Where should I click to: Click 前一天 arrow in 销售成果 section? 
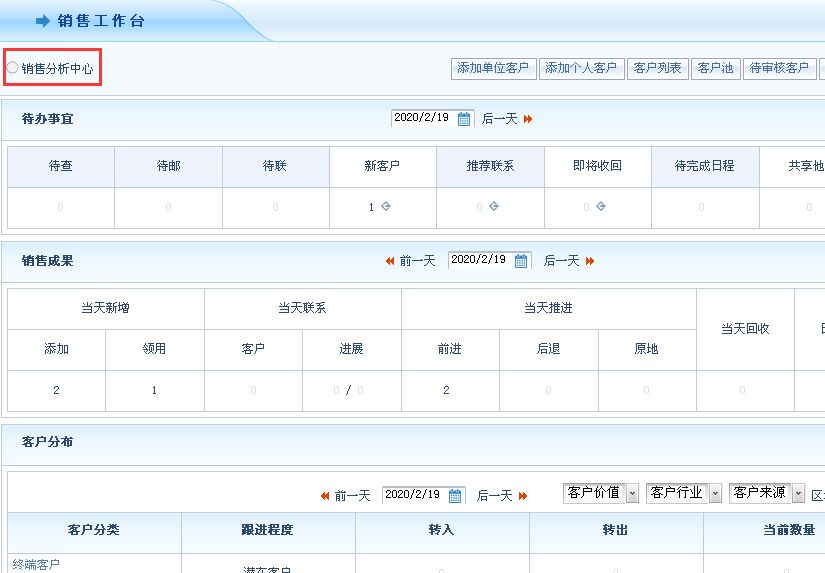tap(390, 261)
